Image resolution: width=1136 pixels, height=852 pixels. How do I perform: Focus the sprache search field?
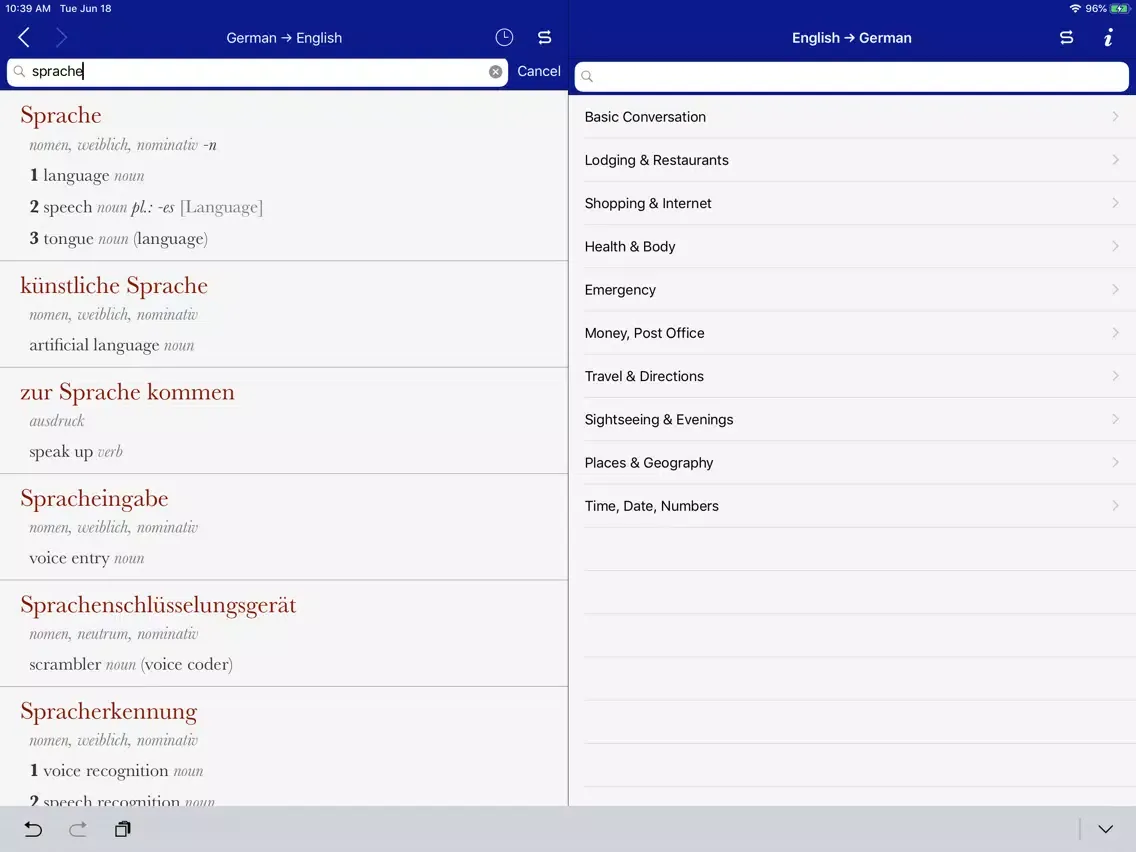257,72
